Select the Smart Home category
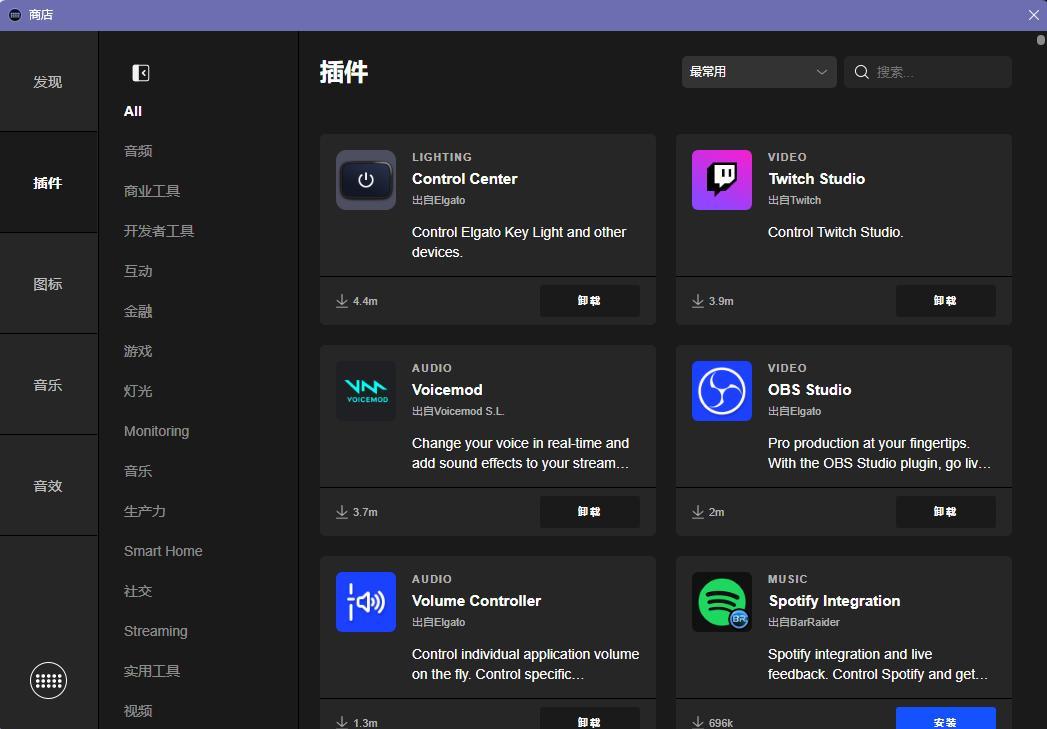Screen dimensions: 1047x729 (163, 551)
